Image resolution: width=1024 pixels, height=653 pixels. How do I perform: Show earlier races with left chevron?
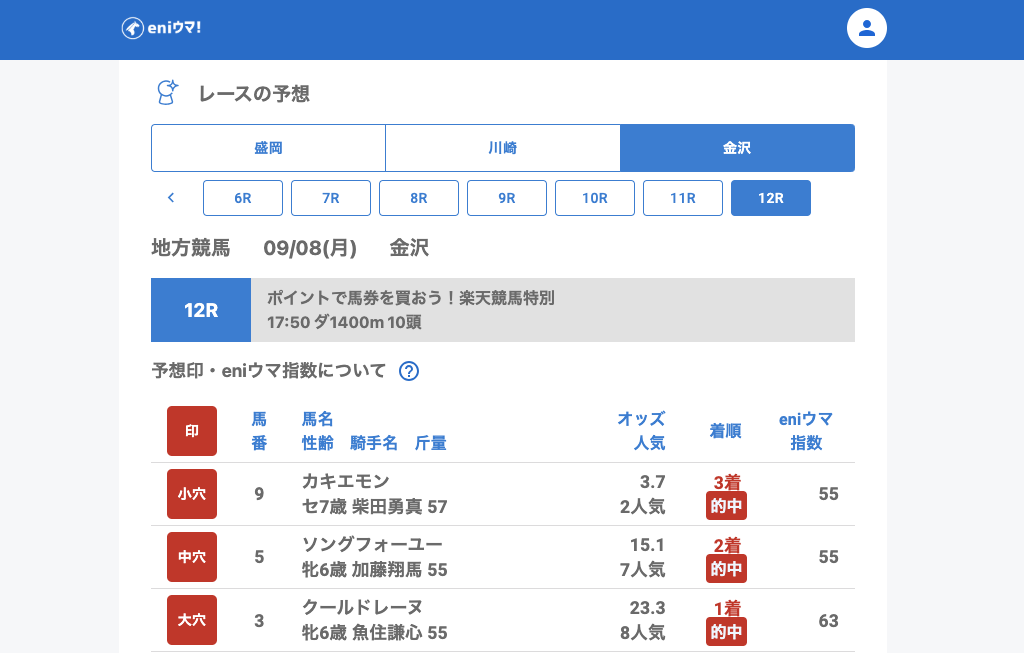171,198
